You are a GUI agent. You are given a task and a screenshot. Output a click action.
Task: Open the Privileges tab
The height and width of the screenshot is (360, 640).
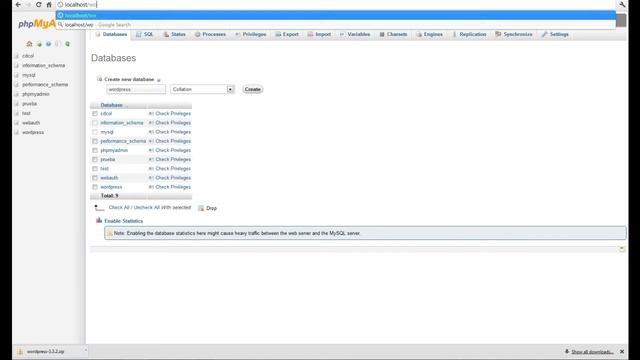tap(251, 34)
